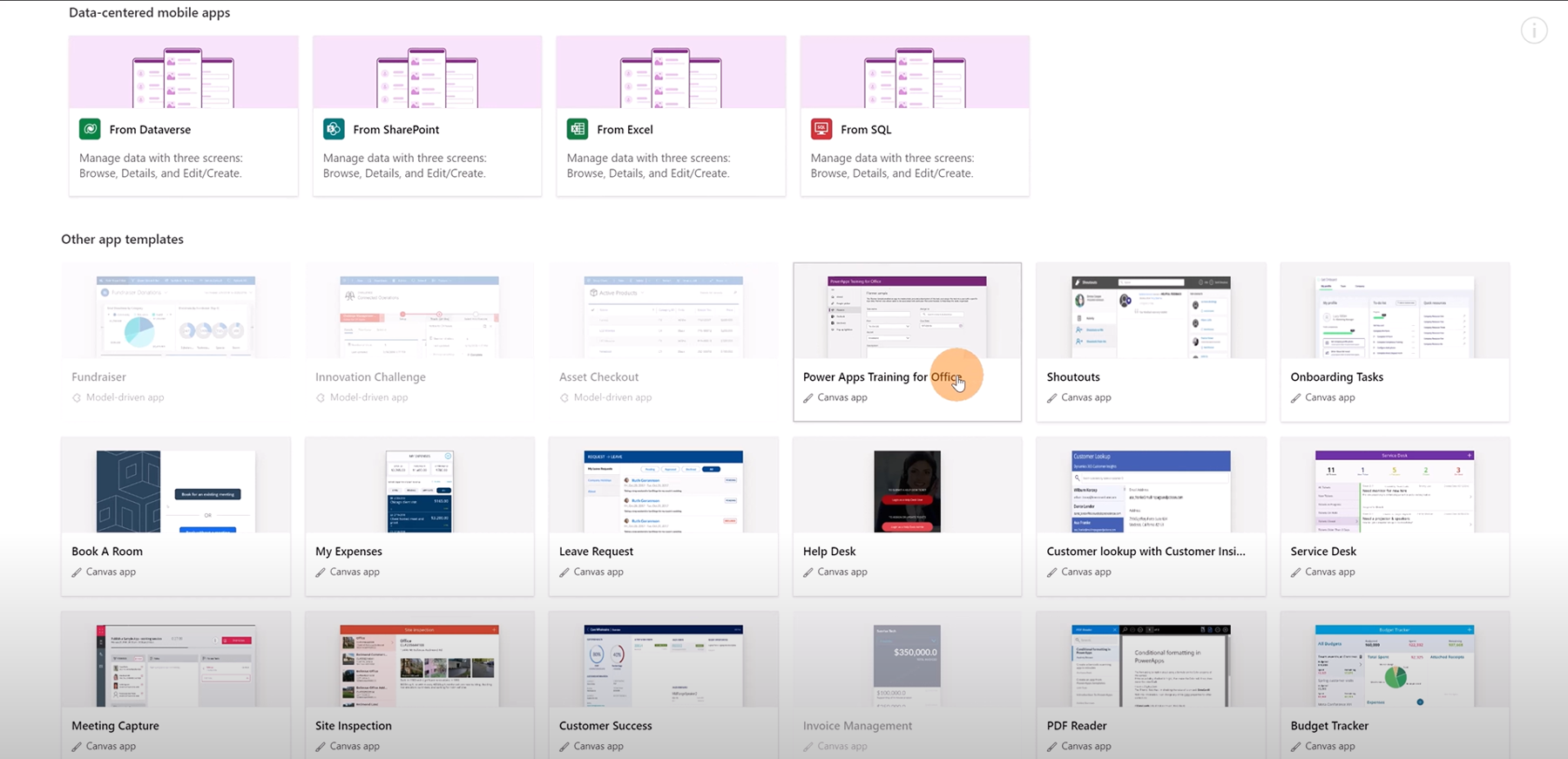Image resolution: width=1568 pixels, height=759 pixels.
Task: Open the PDF Reader template thumbnail
Action: (1151, 666)
